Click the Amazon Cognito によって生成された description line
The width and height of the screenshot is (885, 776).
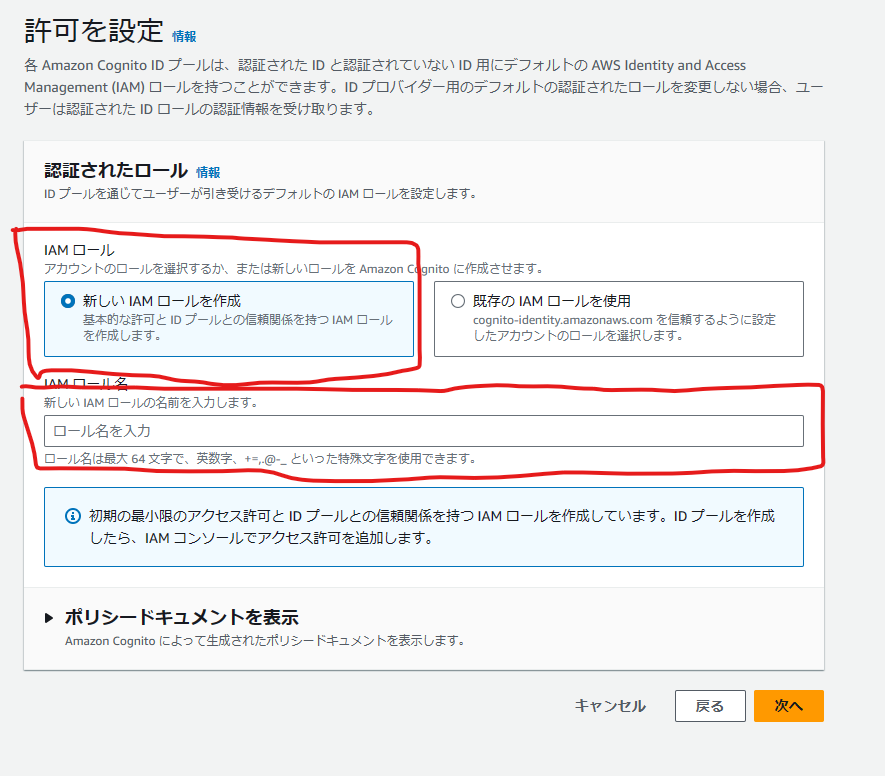click(265, 641)
